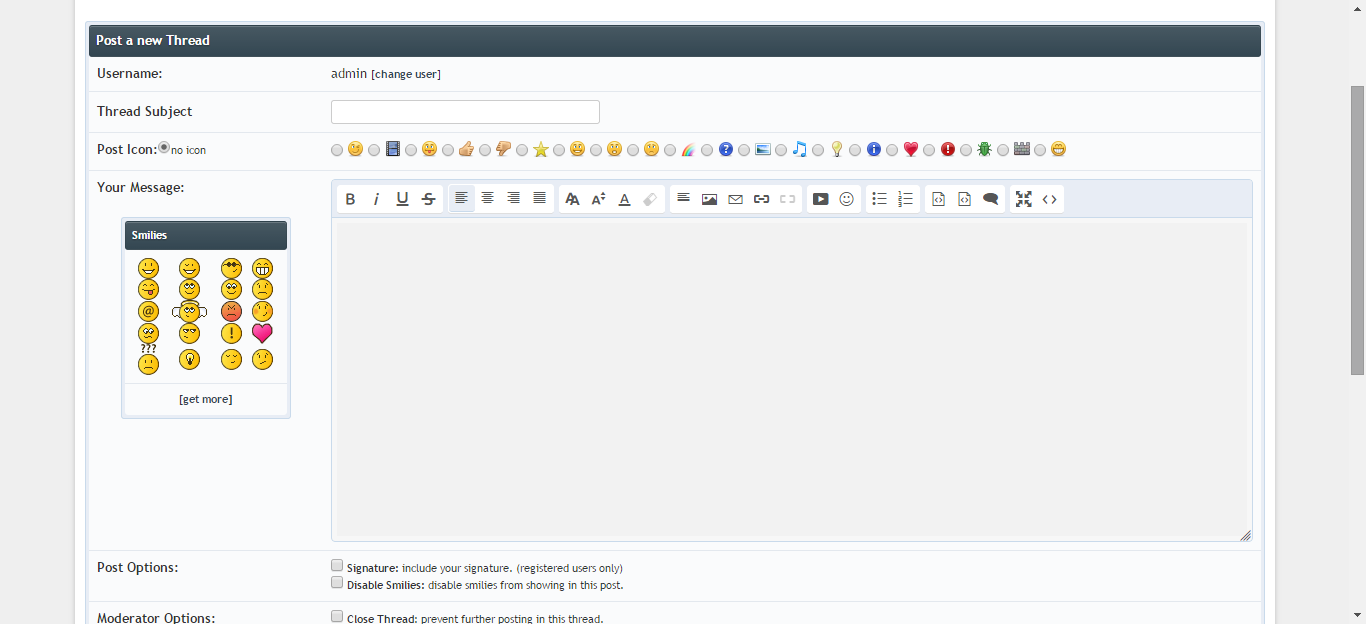Select radio button for thumbs-up post icon
Viewport: 1366px width, 624px height.
tap(448, 150)
